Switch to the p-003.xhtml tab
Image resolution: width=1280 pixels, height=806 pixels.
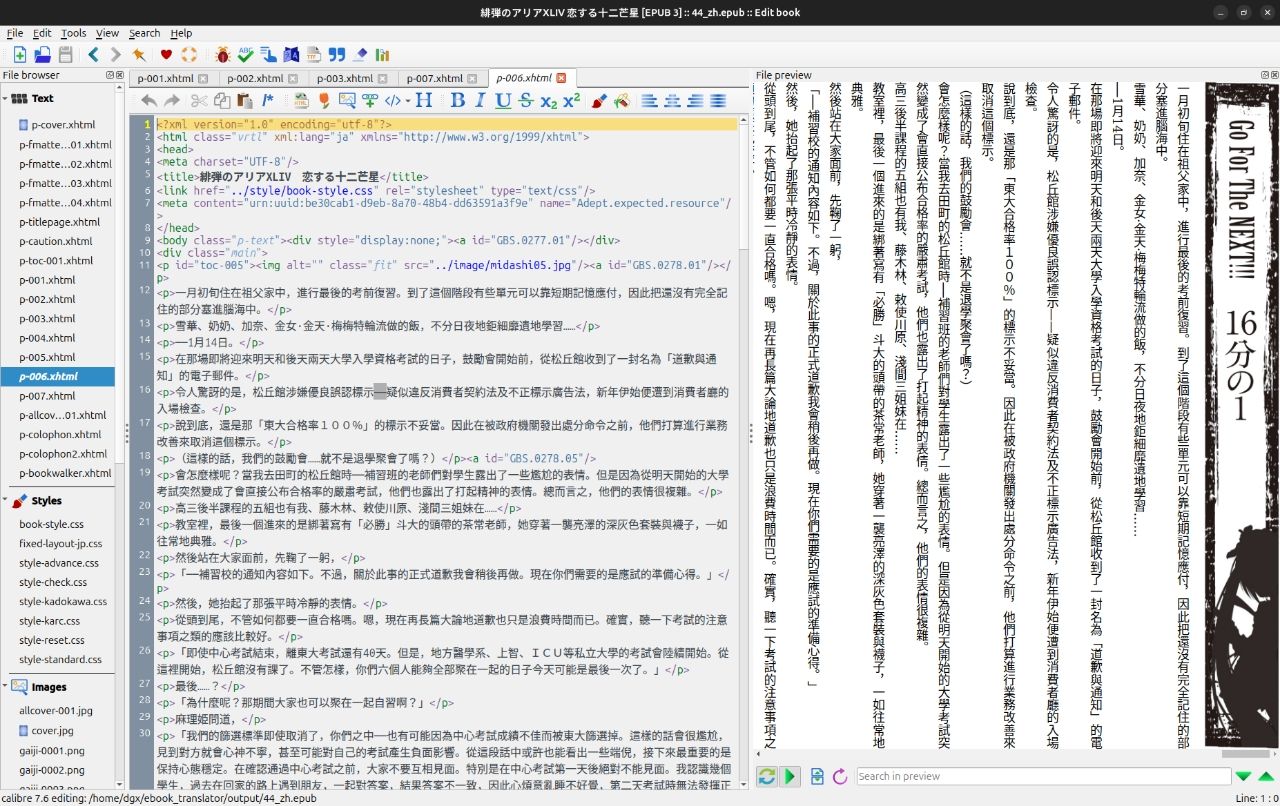344,78
